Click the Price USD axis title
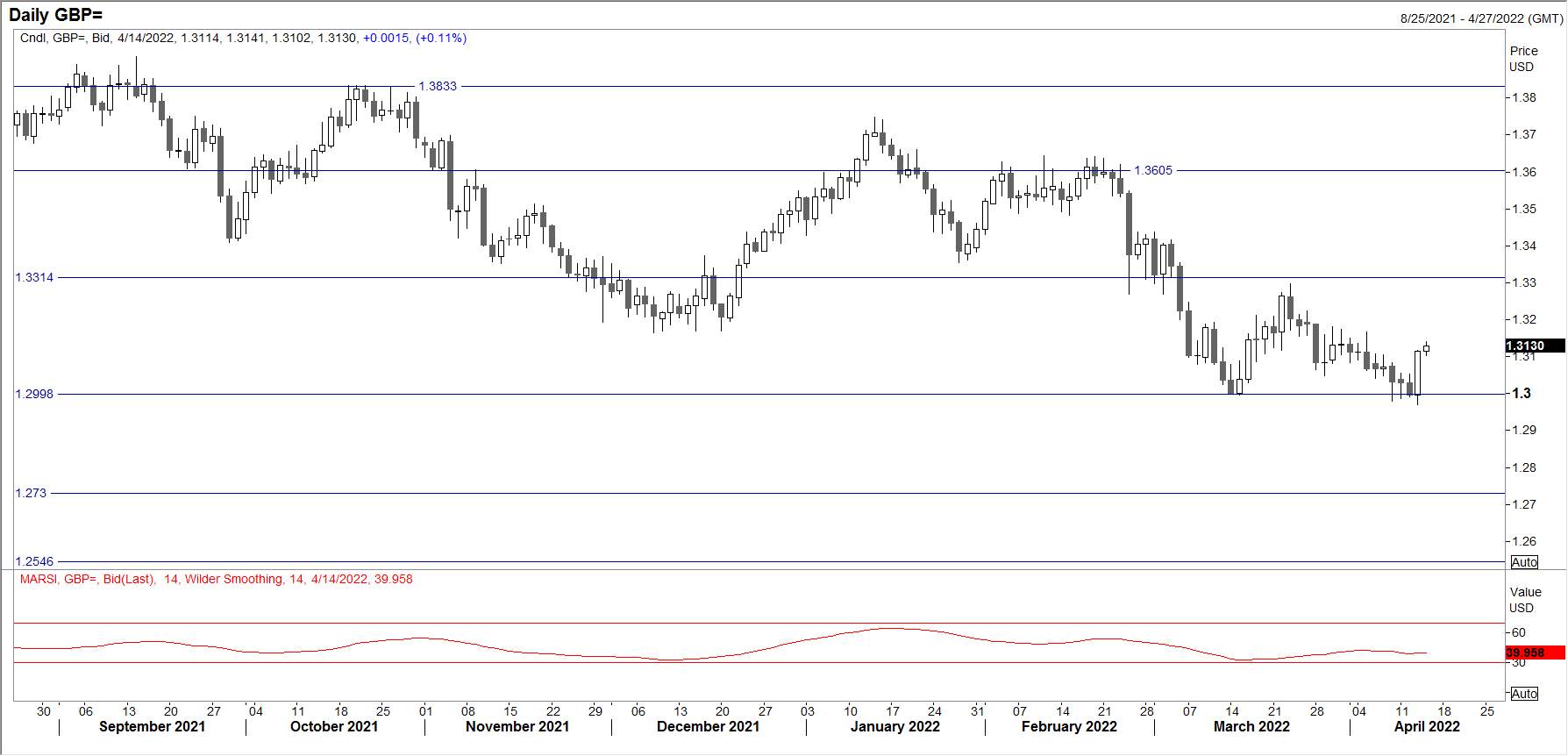Viewport: 1568px width, 756px height. tap(1523, 59)
